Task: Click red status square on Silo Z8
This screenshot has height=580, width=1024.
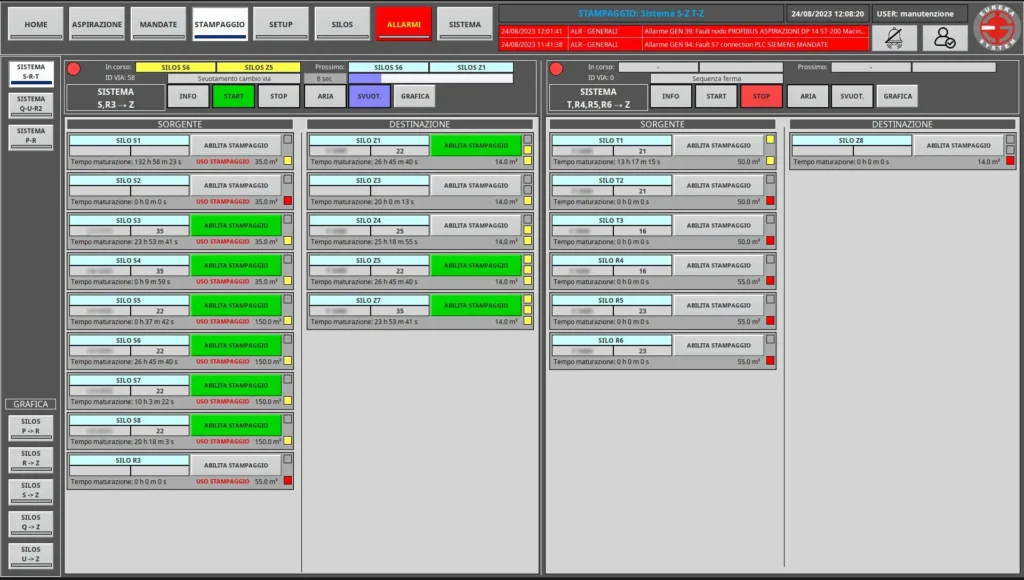Action: coord(1010,161)
